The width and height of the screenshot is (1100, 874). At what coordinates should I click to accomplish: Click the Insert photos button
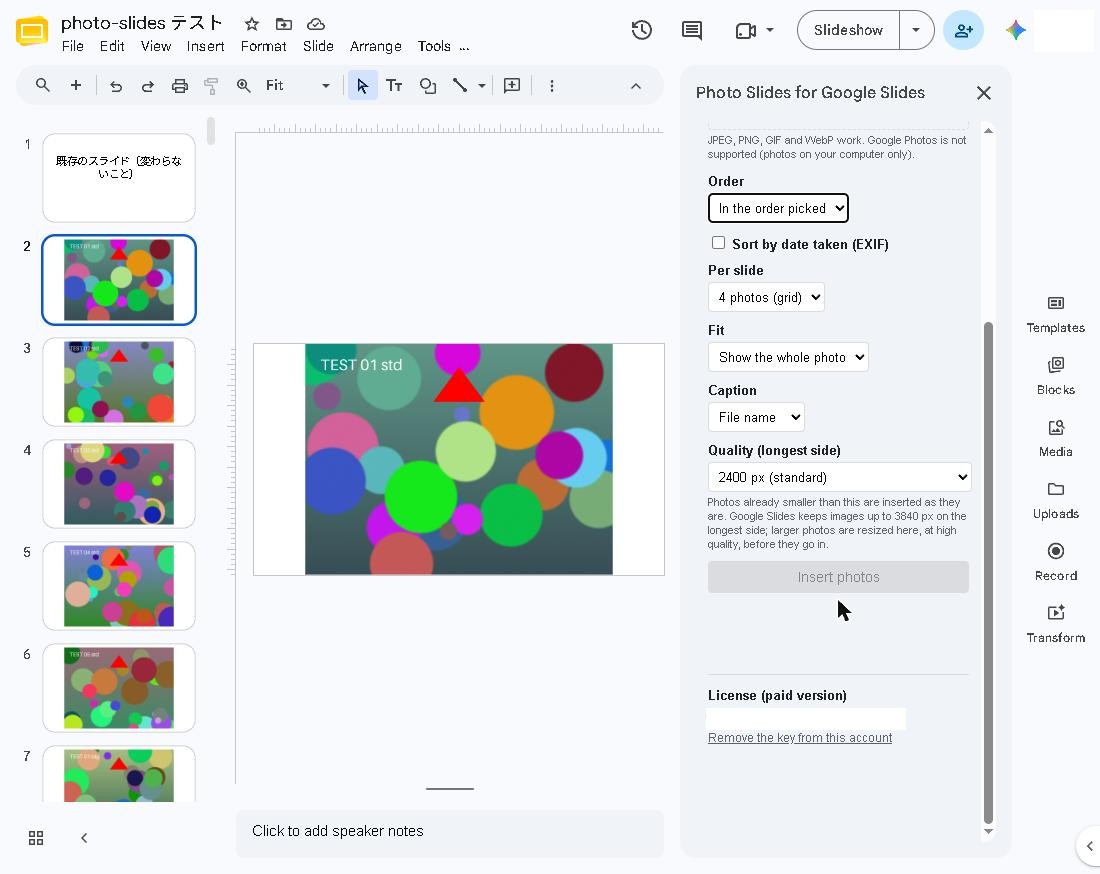coord(838,577)
